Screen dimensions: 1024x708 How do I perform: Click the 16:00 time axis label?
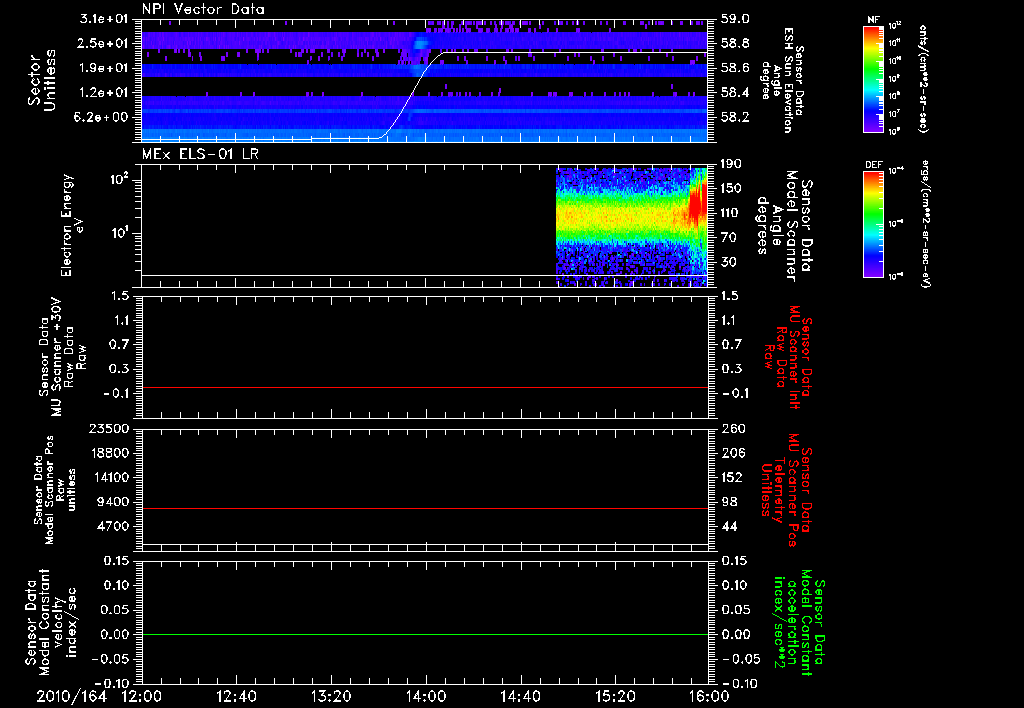point(709,696)
